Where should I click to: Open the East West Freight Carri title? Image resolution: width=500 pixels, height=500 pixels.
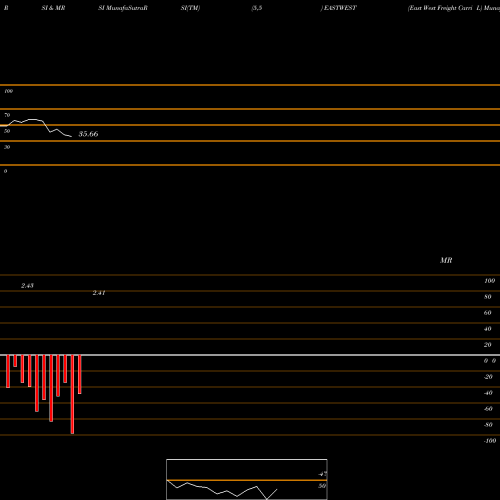pos(440,8)
